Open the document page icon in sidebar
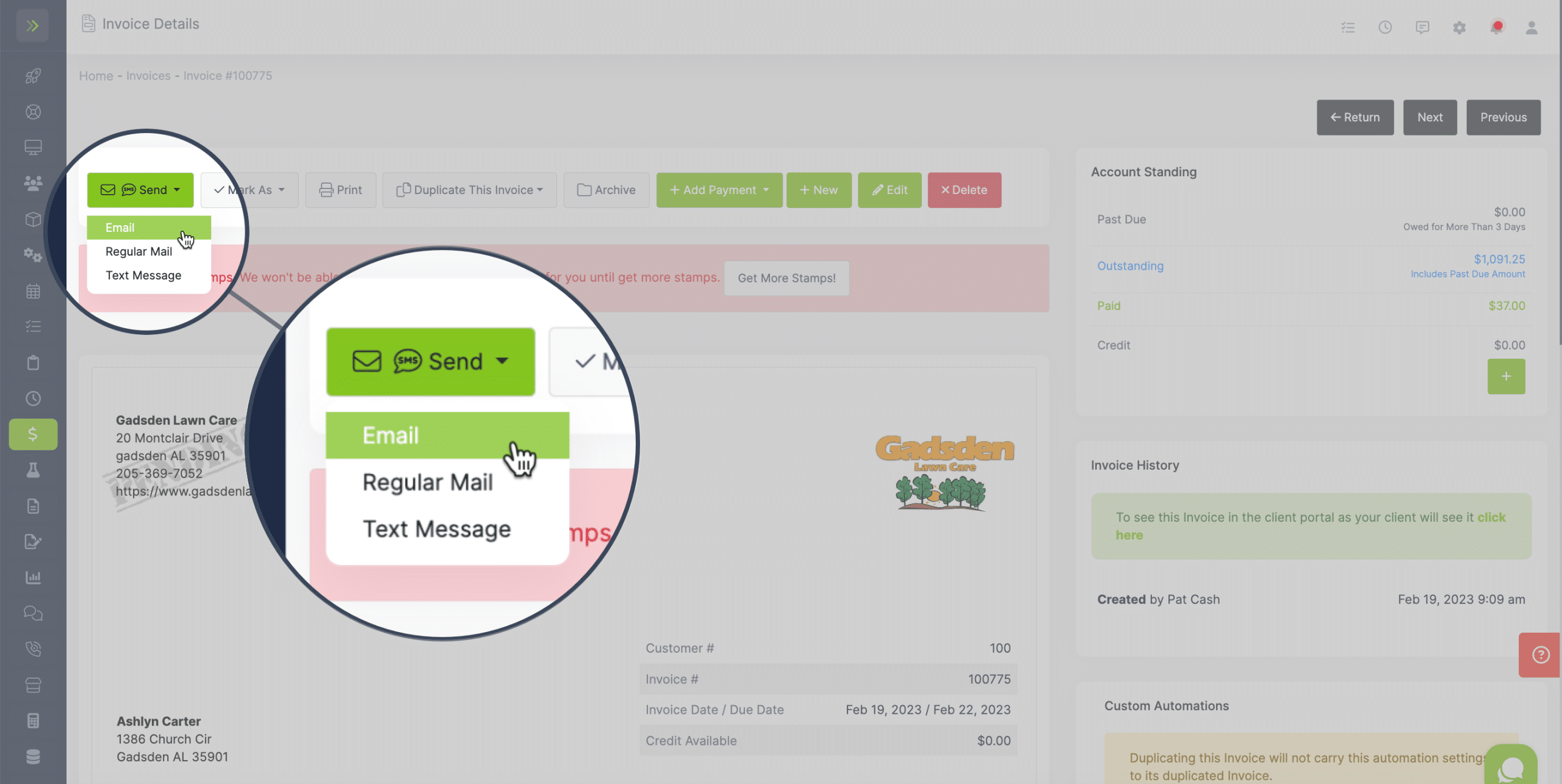 click(x=33, y=506)
